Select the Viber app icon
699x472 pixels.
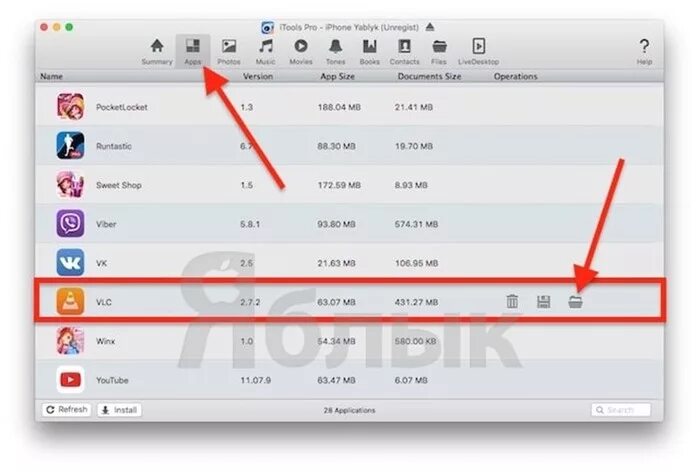70,224
